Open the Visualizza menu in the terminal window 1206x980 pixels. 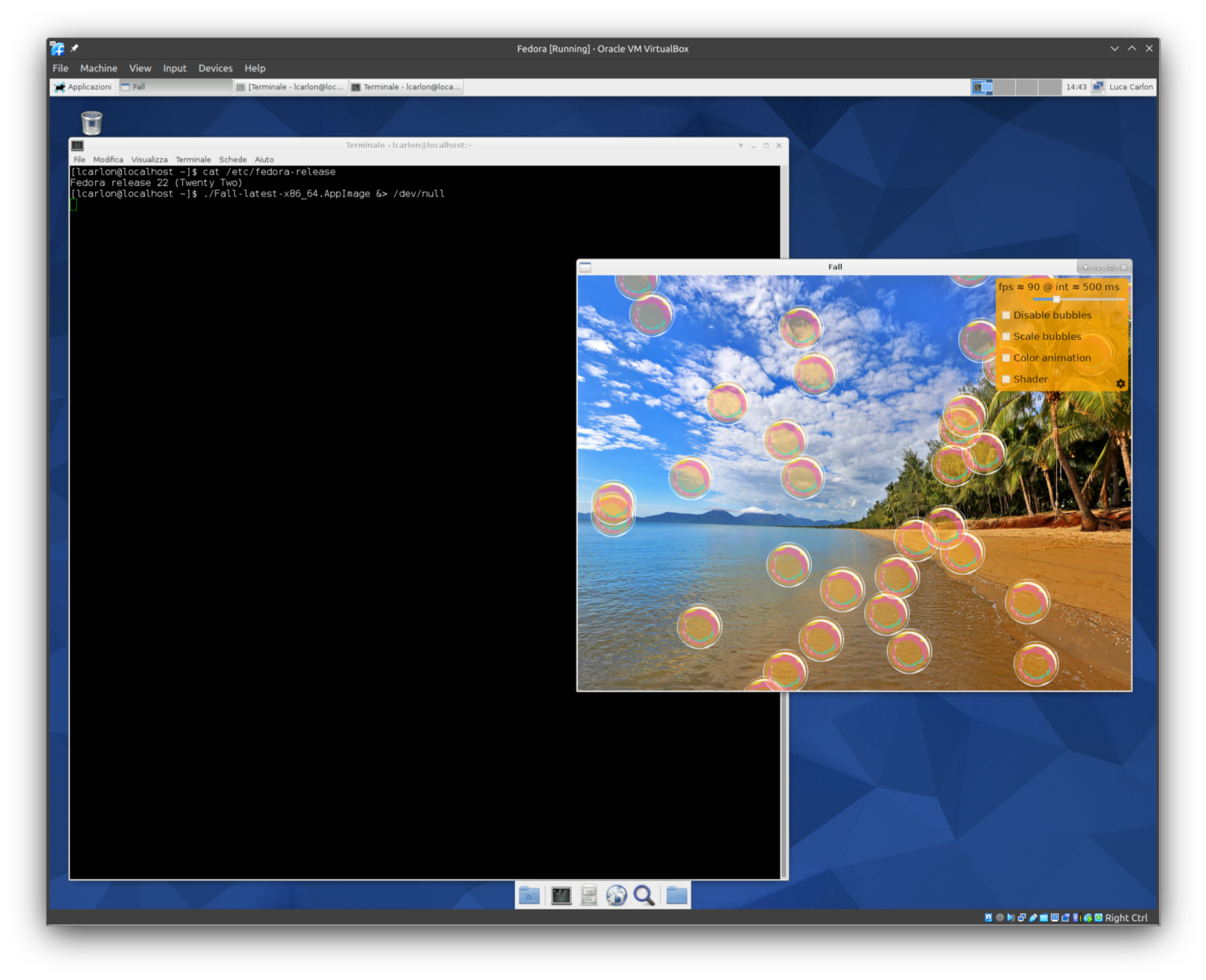(x=148, y=159)
